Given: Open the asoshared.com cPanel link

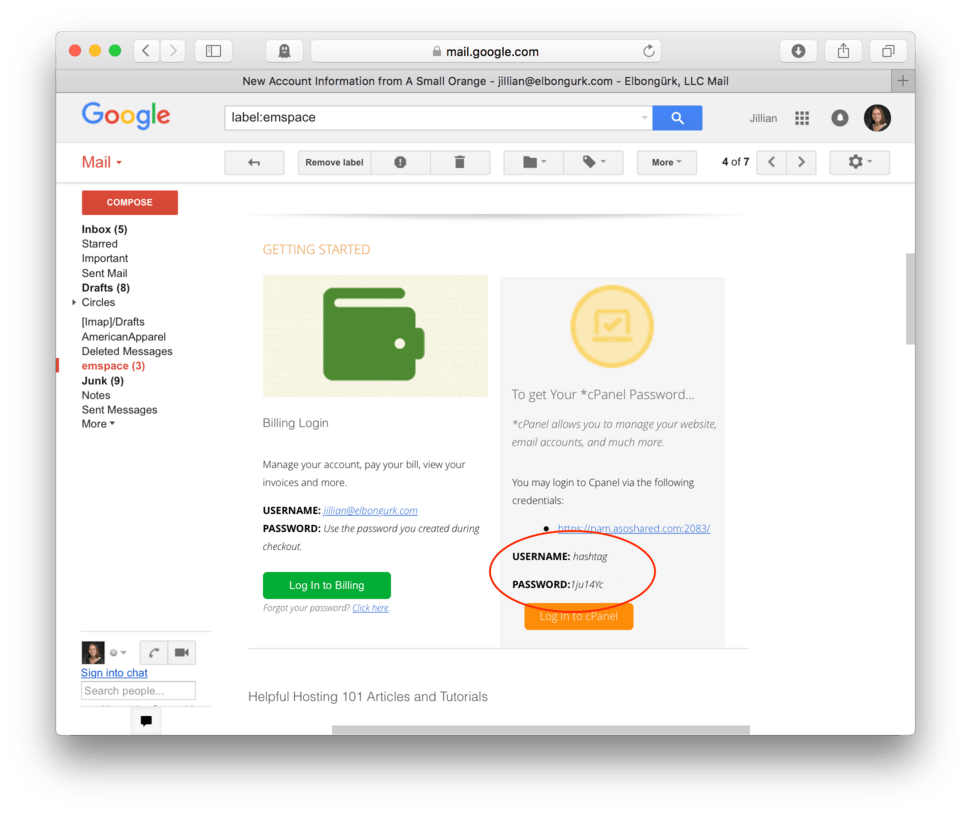Looking at the screenshot, I should 634,528.
